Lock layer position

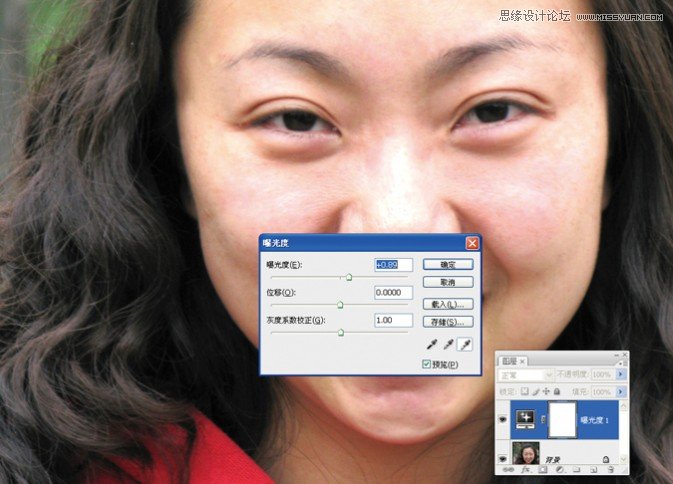pos(546,391)
